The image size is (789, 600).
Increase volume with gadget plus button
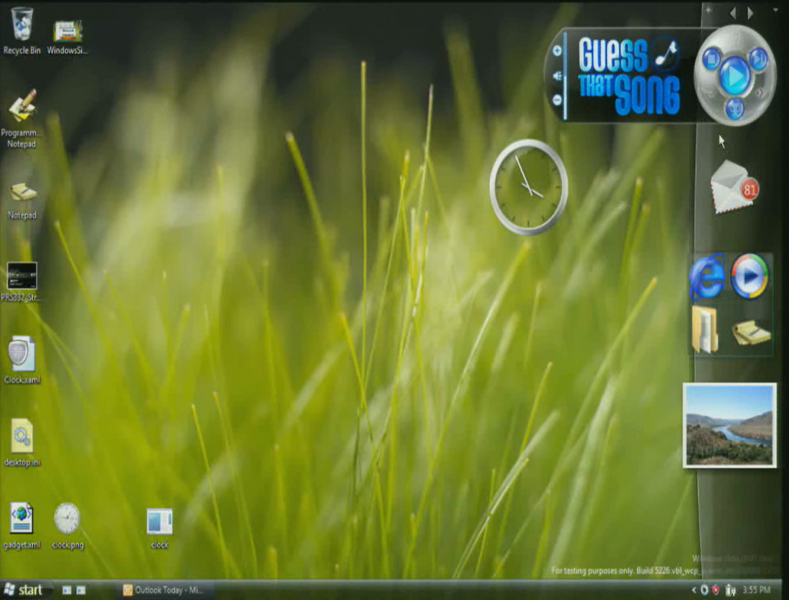click(x=557, y=50)
